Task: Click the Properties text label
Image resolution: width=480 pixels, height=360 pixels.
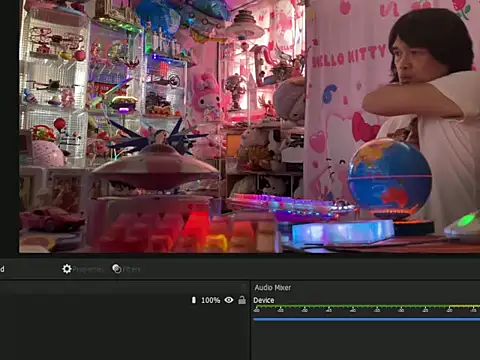Action: [88, 269]
